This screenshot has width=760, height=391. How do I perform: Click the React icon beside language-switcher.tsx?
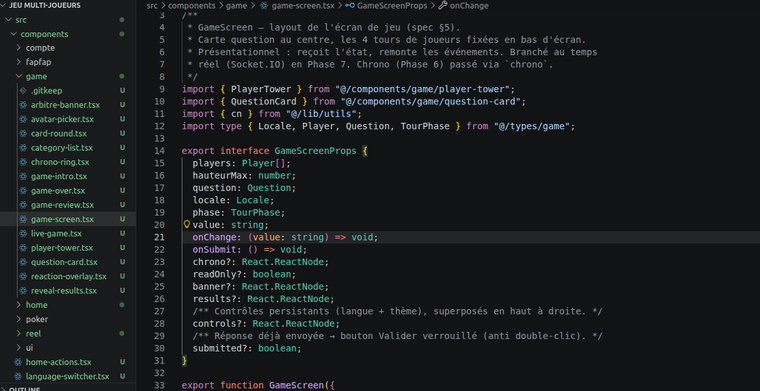(17, 376)
